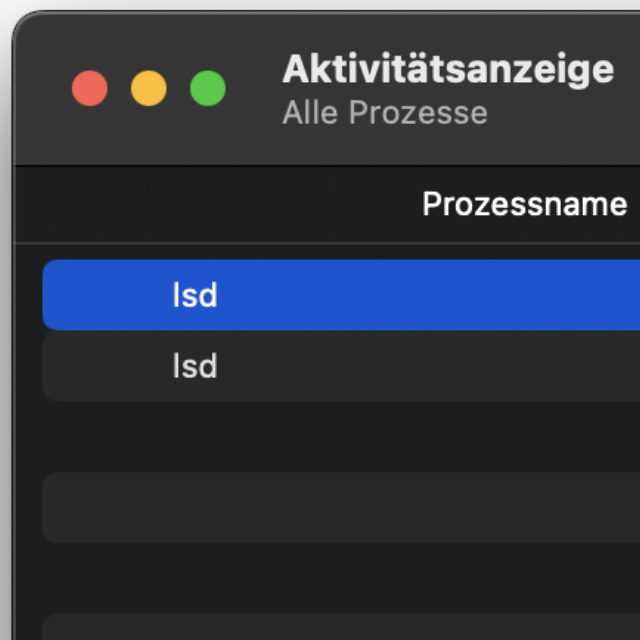
Task: Click blank icon space left of second lsd
Action: pos(110,366)
